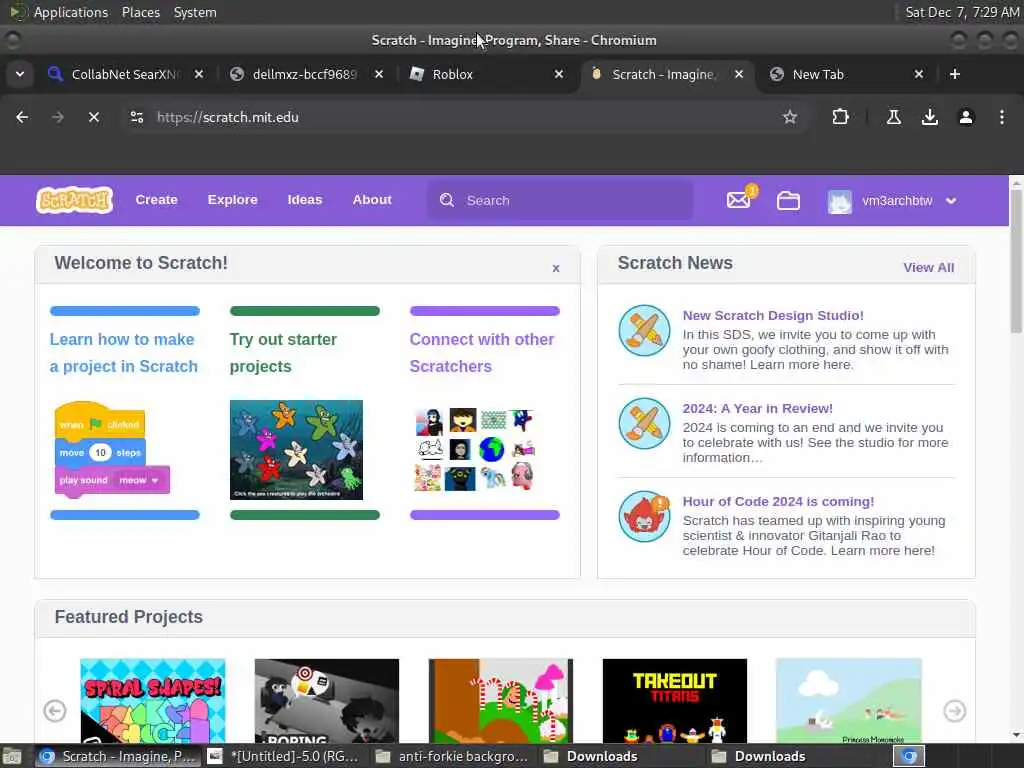Open the Ideas menu item
Screen dimensions: 1024x768
[x=305, y=200]
